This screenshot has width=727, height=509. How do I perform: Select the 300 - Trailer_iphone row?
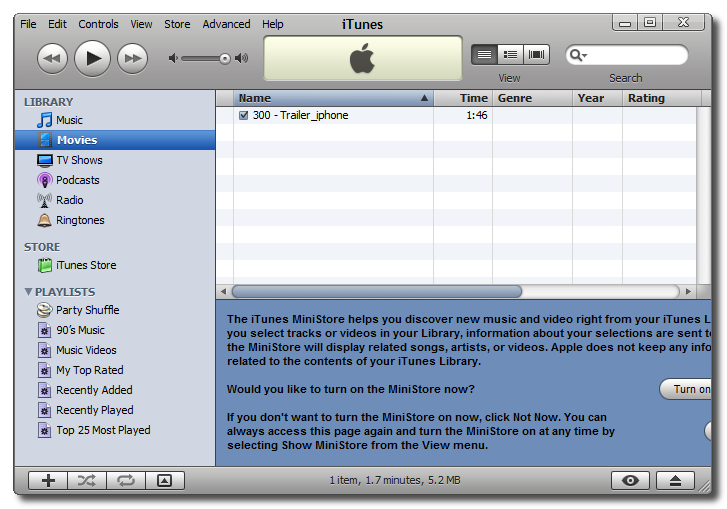(x=457, y=115)
